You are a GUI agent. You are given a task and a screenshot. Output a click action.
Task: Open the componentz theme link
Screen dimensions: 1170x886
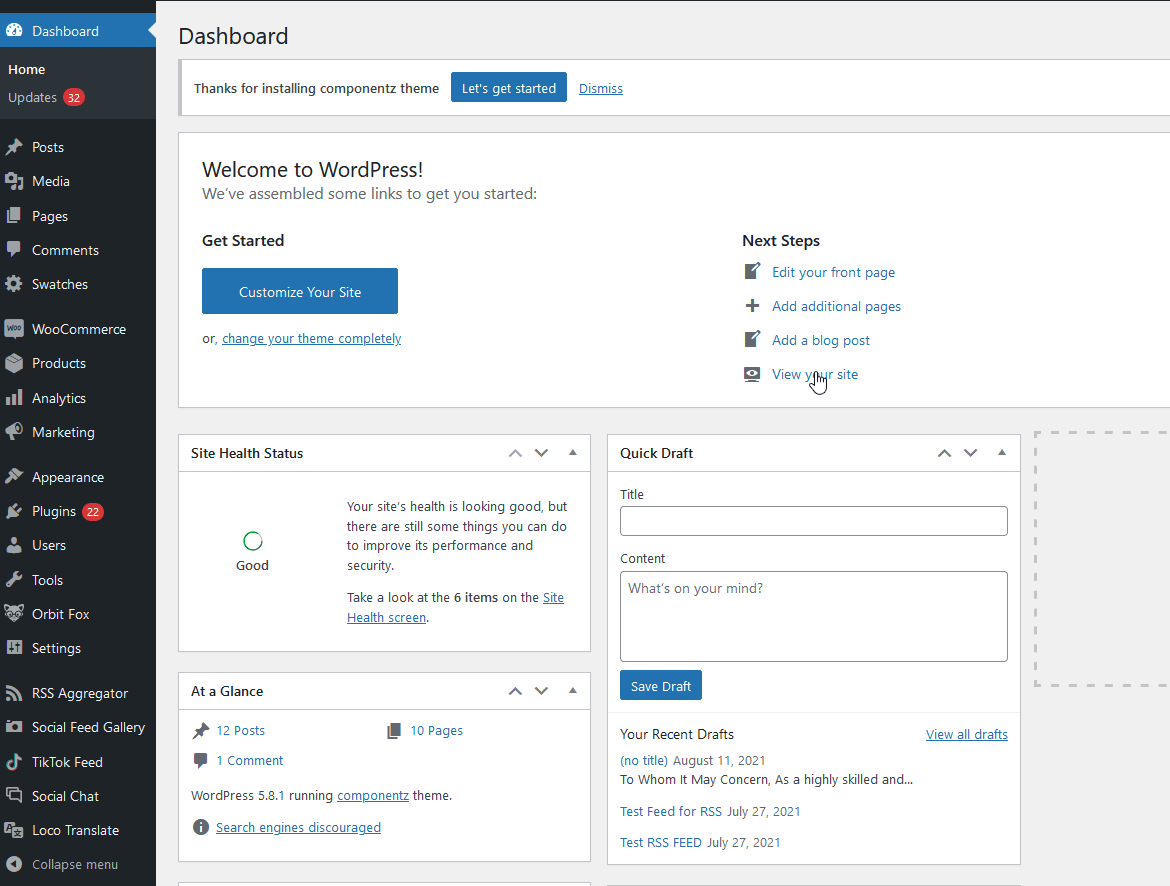point(373,796)
